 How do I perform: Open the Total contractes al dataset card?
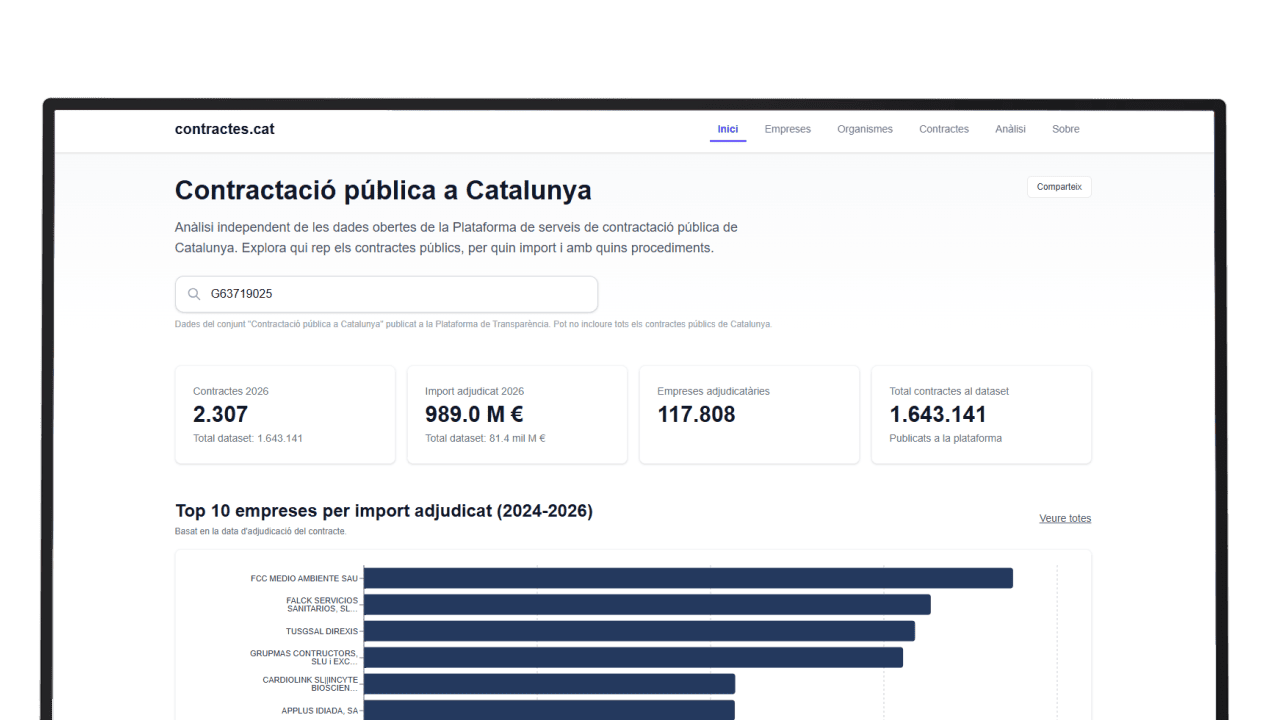click(x=981, y=415)
